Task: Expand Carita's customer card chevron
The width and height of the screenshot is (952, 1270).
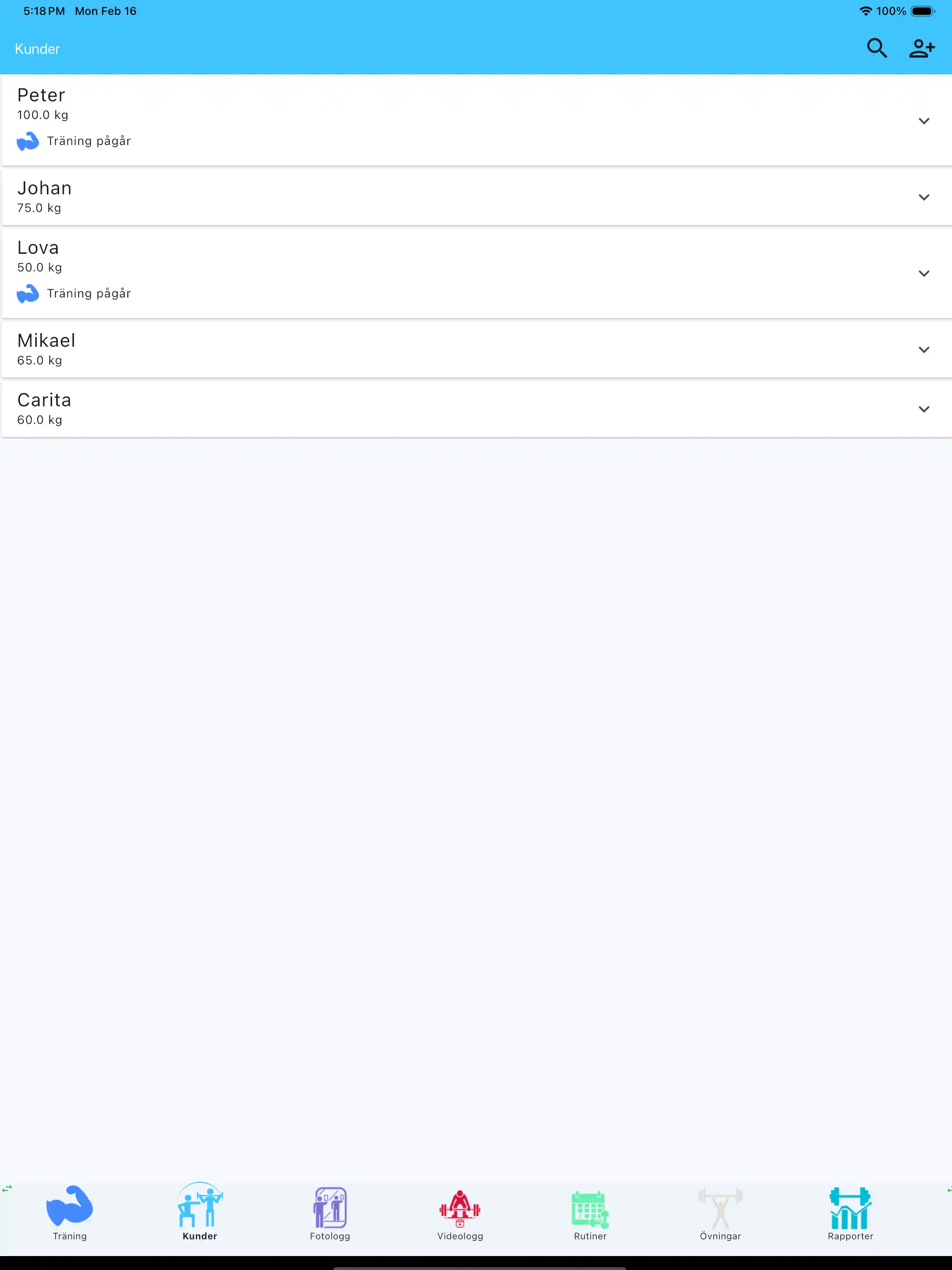Action: (x=923, y=410)
